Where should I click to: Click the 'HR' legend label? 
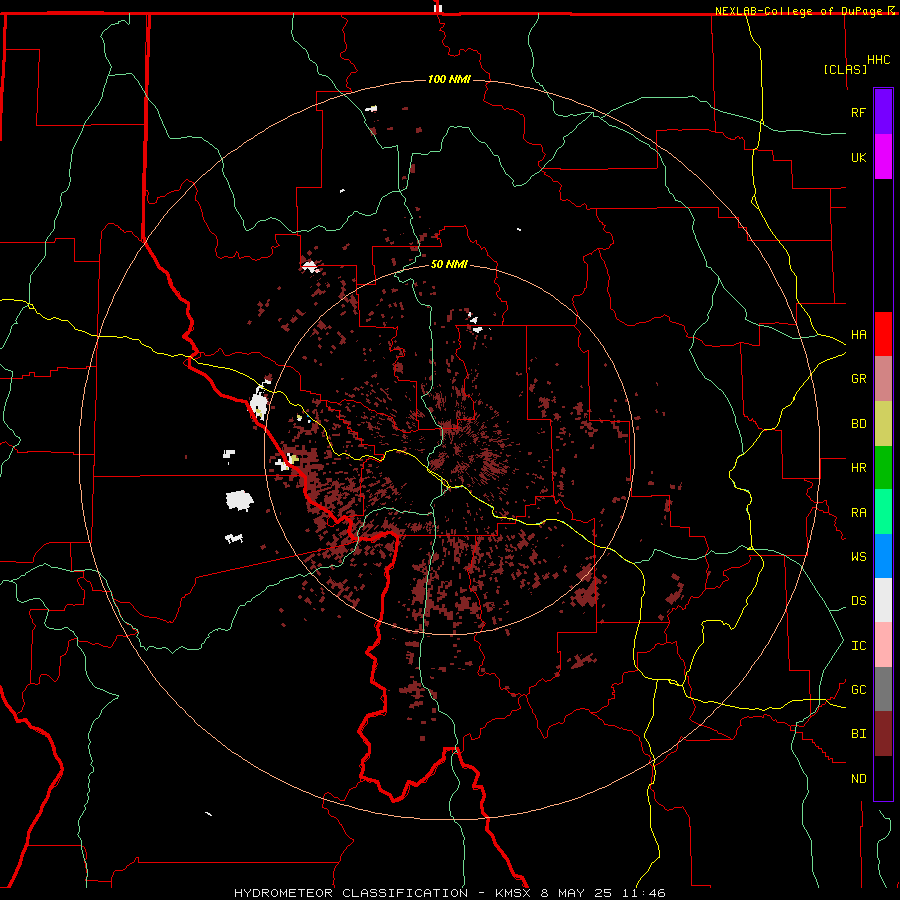[x=858, y=468]
